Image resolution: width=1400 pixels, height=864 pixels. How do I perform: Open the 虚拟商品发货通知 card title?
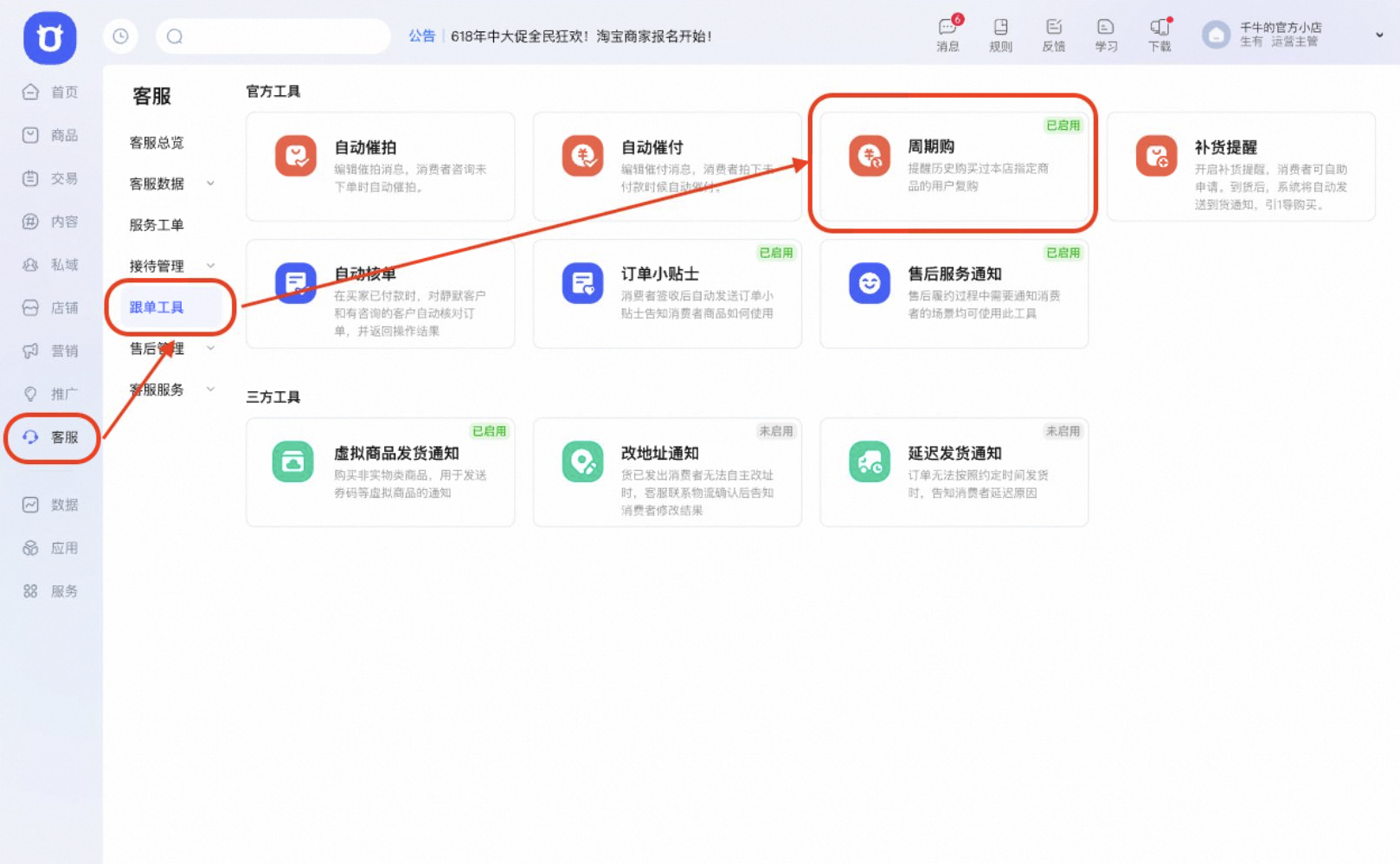(396, 454)
